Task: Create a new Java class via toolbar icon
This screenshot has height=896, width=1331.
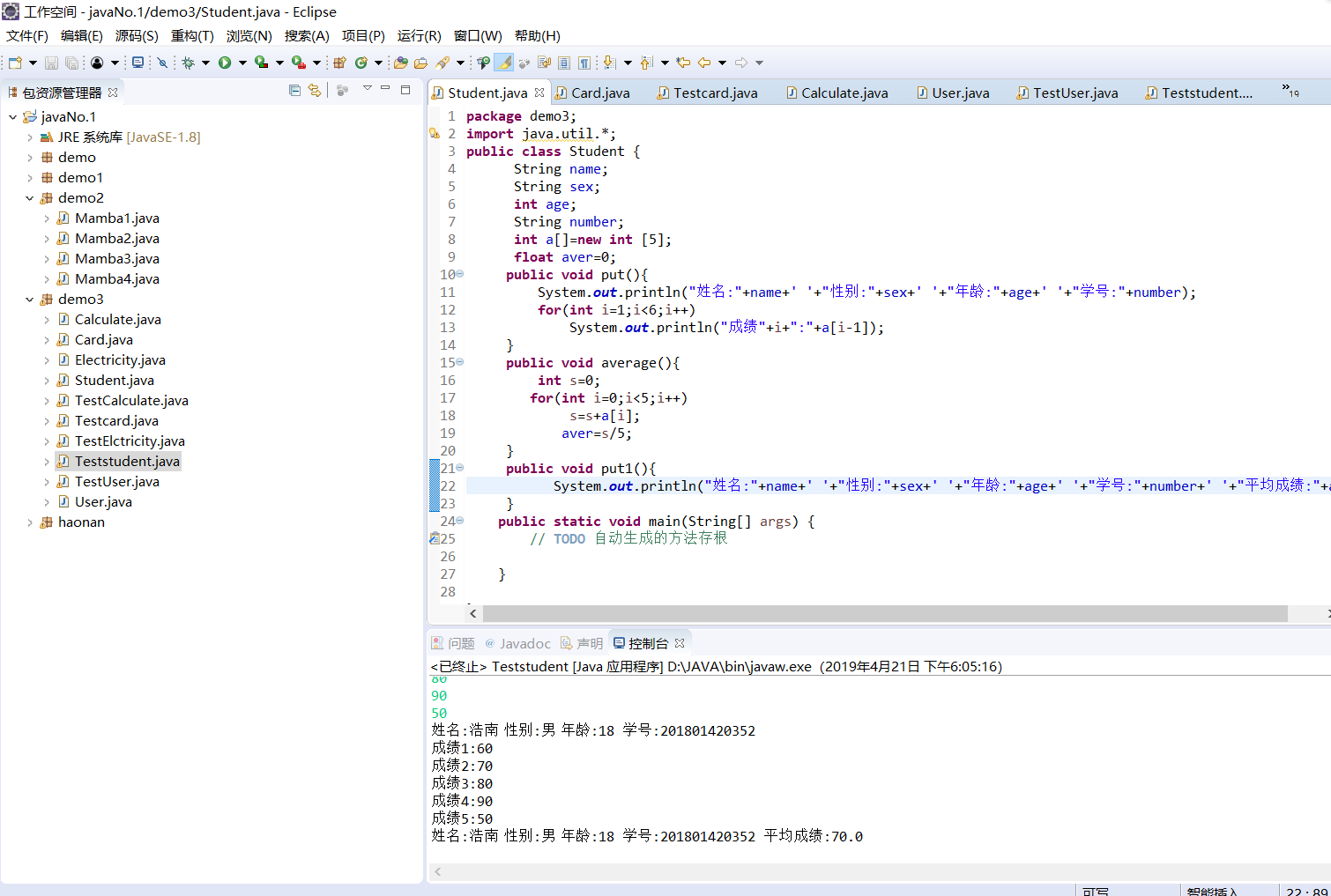Action: tap(361, 63)
